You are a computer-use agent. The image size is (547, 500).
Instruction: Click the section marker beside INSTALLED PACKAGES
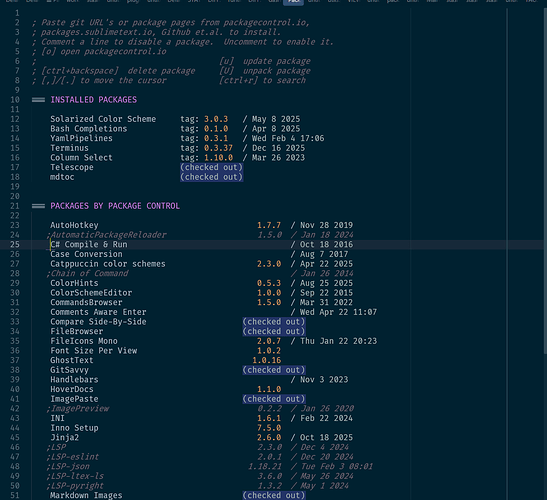(38, 100)
